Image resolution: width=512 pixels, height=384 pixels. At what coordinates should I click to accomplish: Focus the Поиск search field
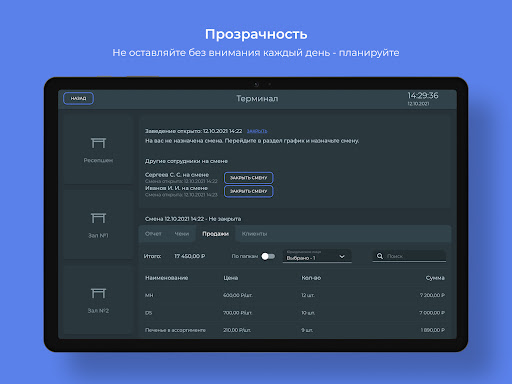(409, 256)
